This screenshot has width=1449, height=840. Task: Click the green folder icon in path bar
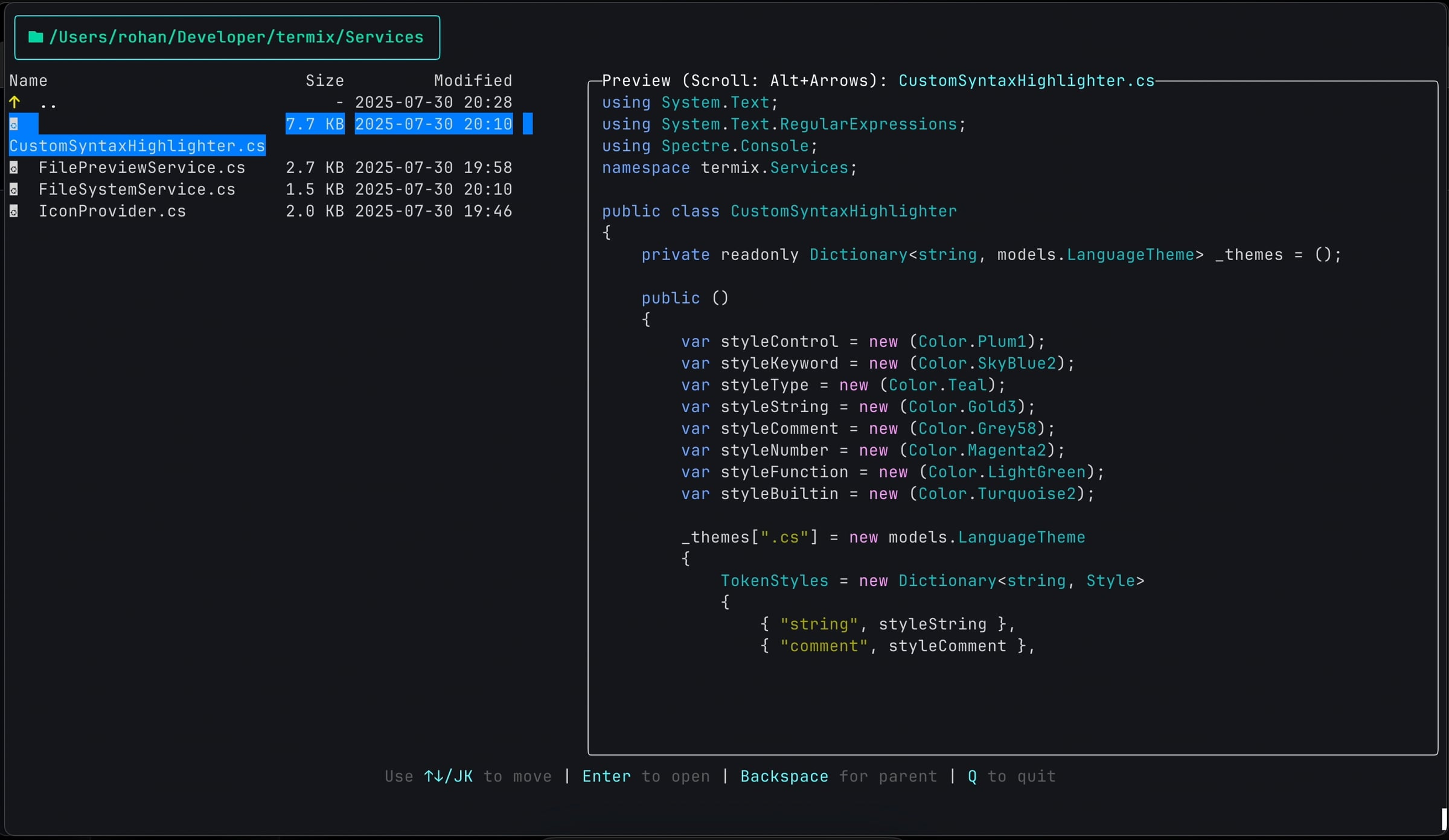pos(36,37)
